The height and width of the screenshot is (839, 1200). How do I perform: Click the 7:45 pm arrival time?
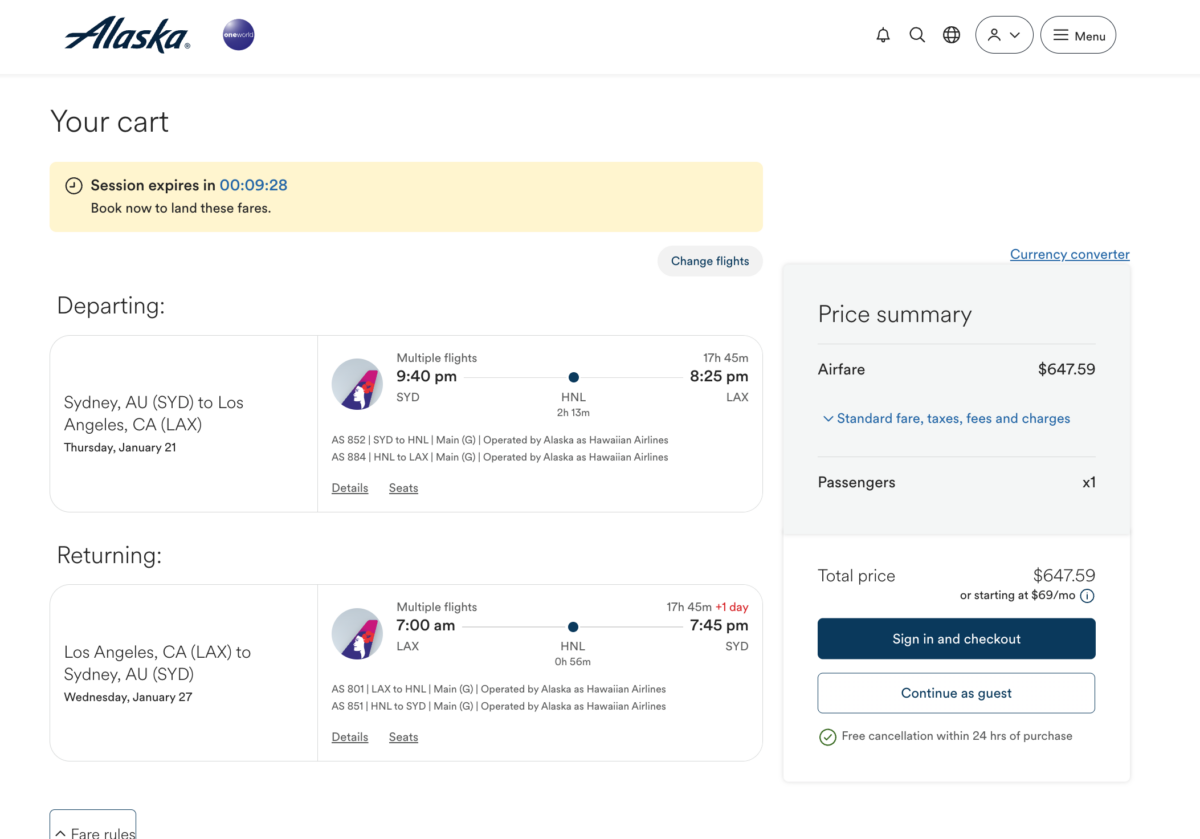(719, 625)
